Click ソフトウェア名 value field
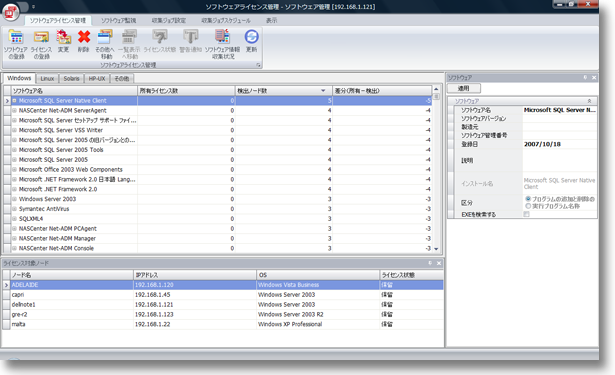This screenshot has height=375, width=615. 559,110
